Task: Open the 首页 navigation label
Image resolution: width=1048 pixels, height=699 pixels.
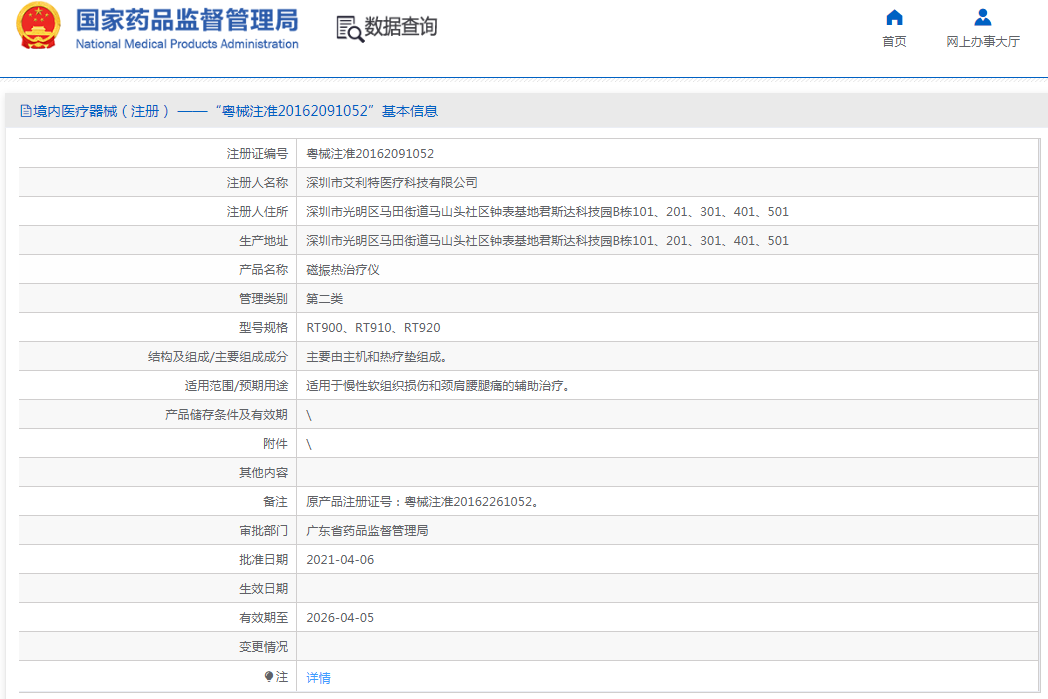Action: coord(894,42)
